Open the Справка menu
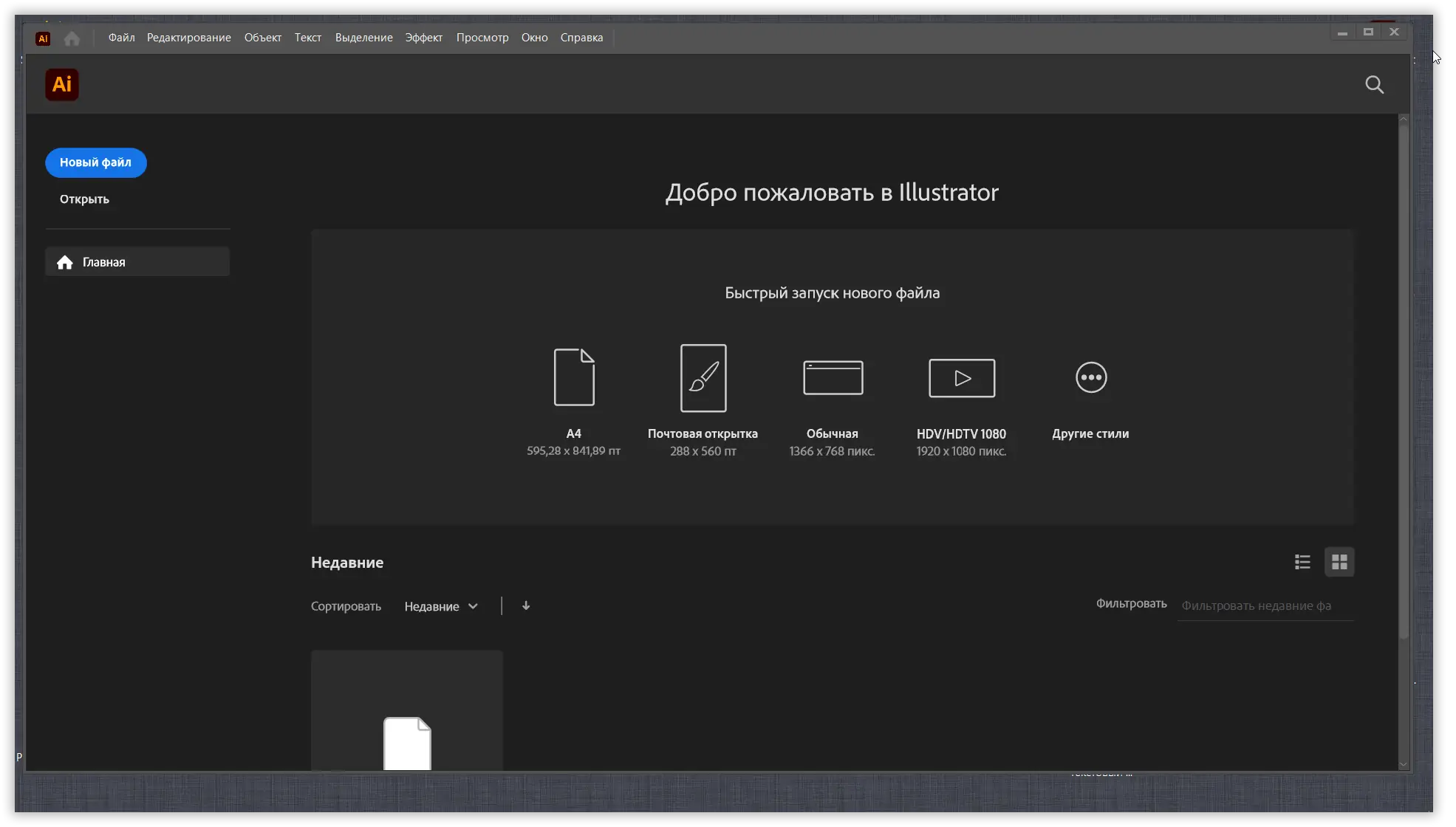Screen dimensions: 1456x827 (x=581, y=37)
